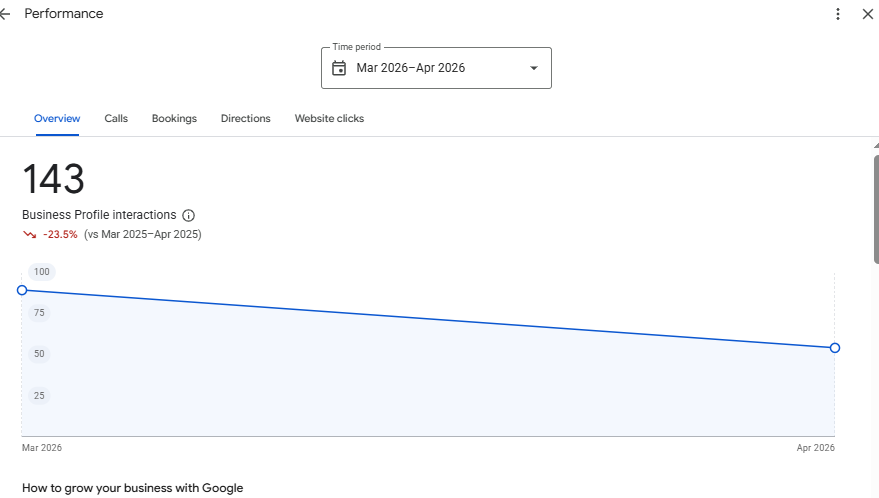Screen dimensions: 879x498
Task: Go to the Directions tab
Action: coord(246,118)
